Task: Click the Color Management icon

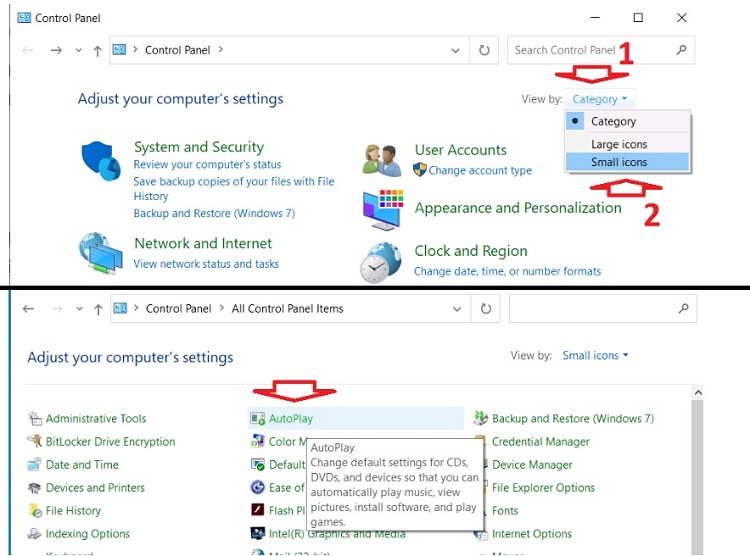Action: 257,441
